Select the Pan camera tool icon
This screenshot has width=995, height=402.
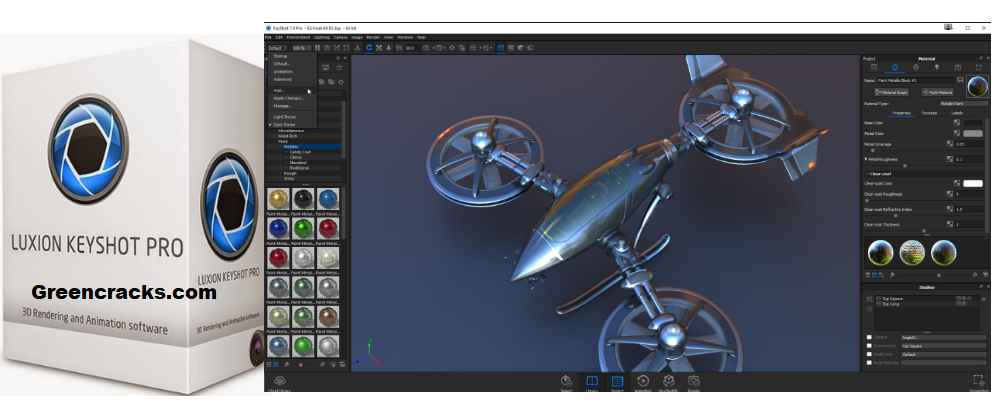point(379,48)
